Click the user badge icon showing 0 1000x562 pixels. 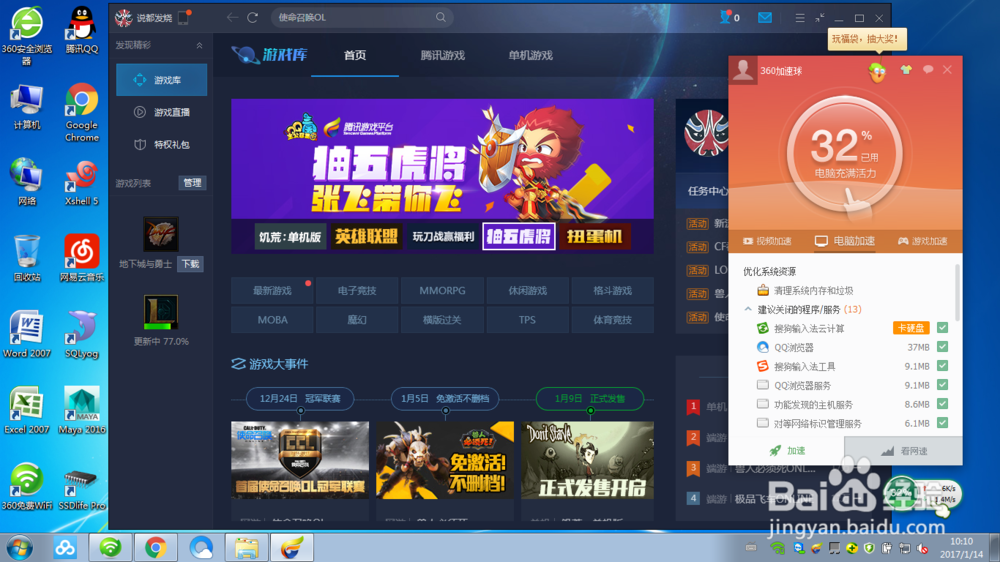point(729,17)
